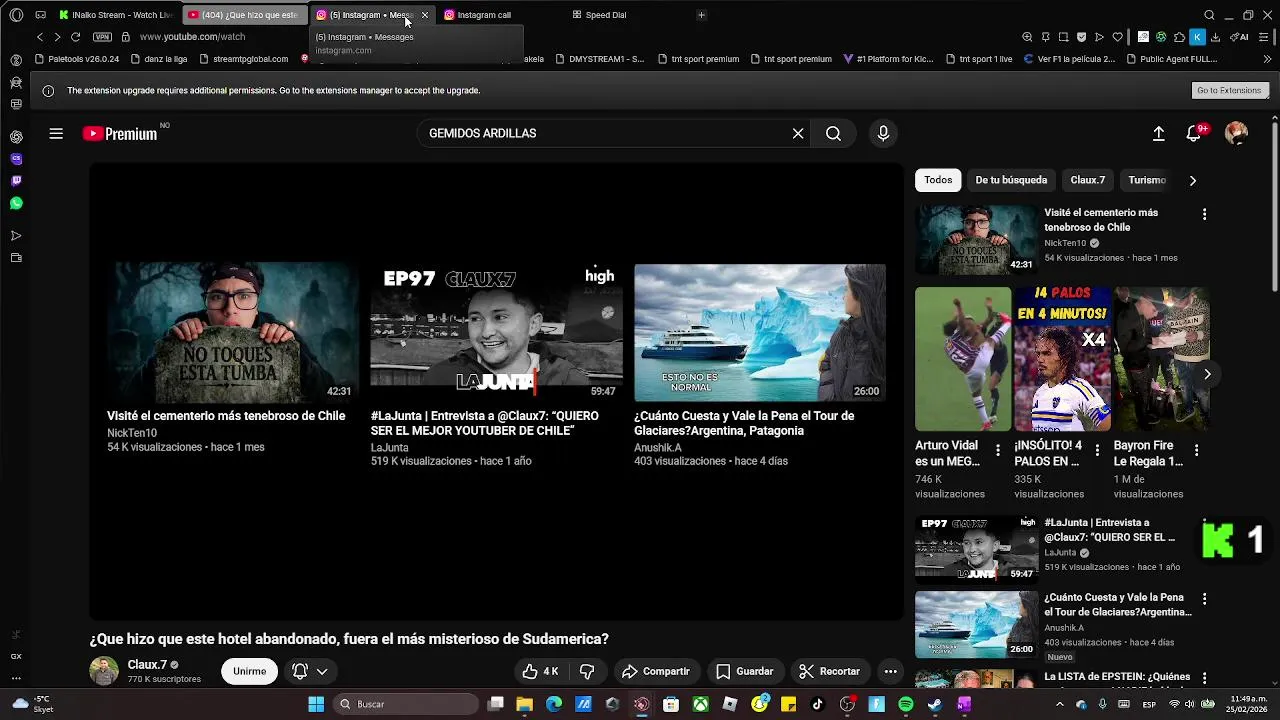Open Twitch in the Opera sidebar
This screenshot has width=1280, height=720.
pos(16,181)
